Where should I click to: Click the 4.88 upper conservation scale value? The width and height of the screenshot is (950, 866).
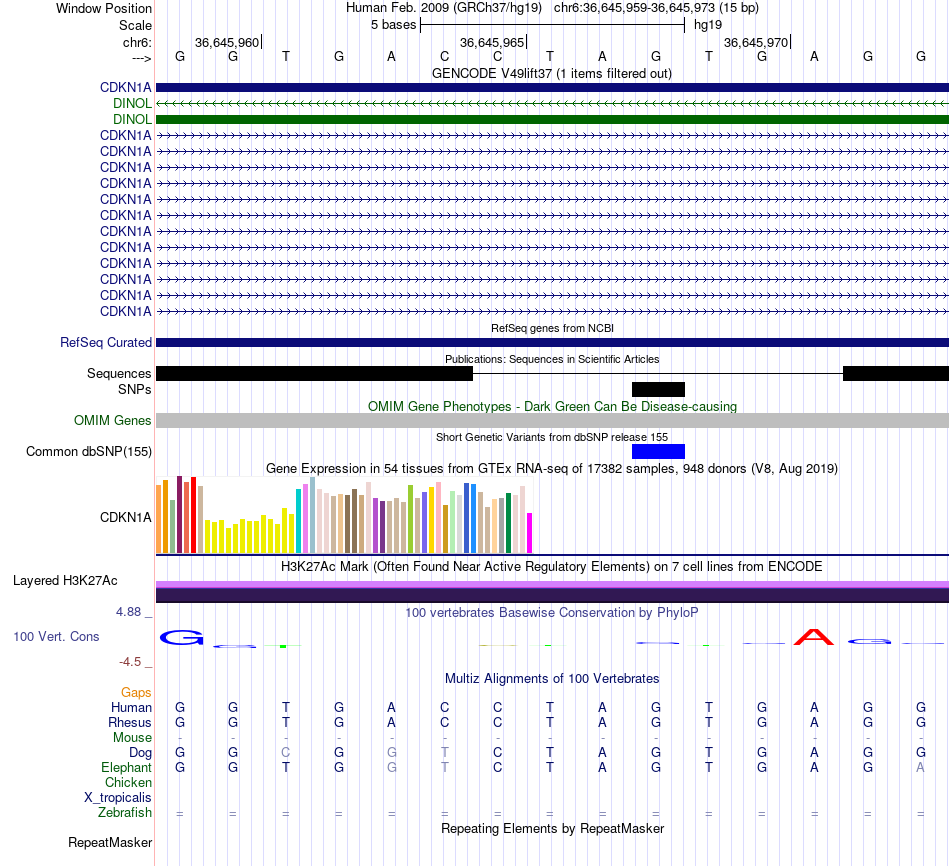(x=128, y=613)
